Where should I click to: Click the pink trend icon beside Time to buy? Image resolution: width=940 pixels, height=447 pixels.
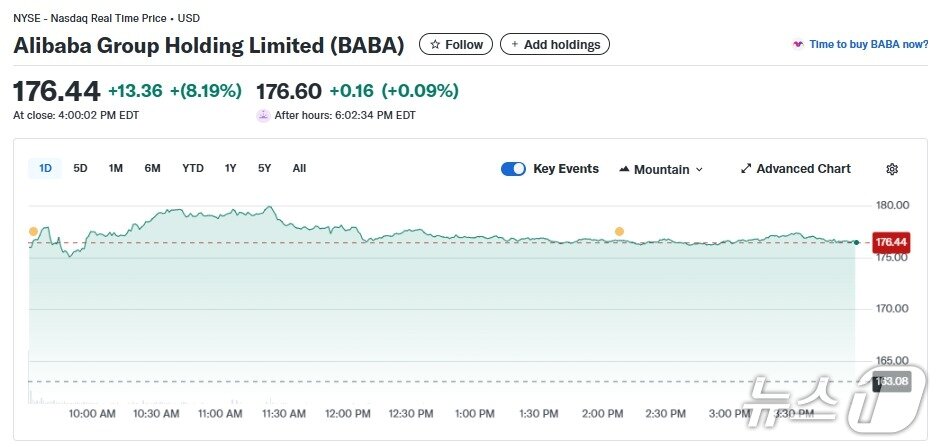[798, 45]
